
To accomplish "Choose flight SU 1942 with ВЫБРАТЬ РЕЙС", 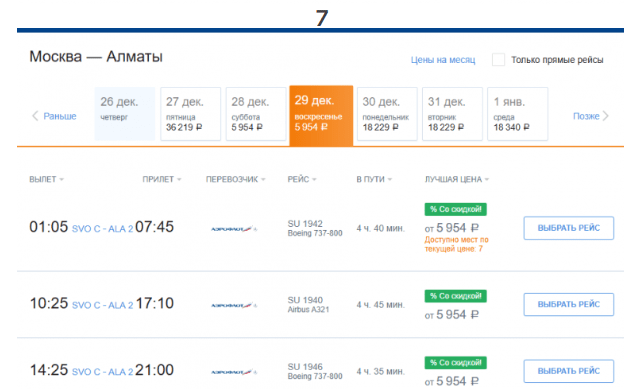I will click(x=569, y=228).
